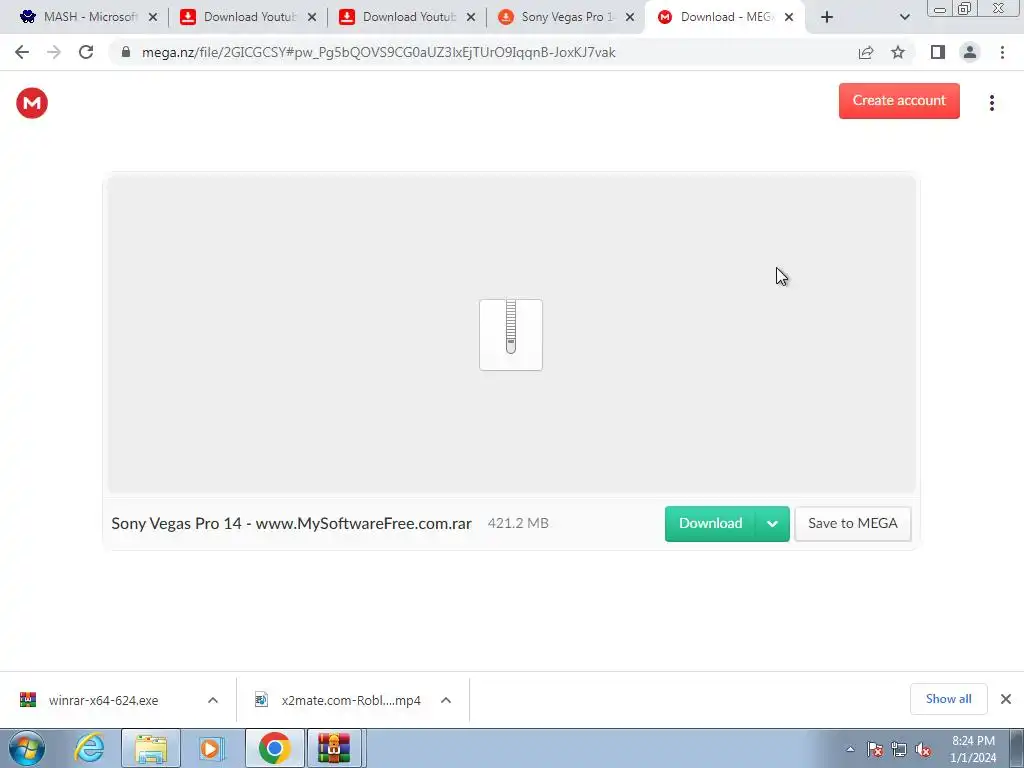Viewport: 1024px width, 768px height.
Task: Close the MASH - Microsoft tab
Action: tap(153, 18)
